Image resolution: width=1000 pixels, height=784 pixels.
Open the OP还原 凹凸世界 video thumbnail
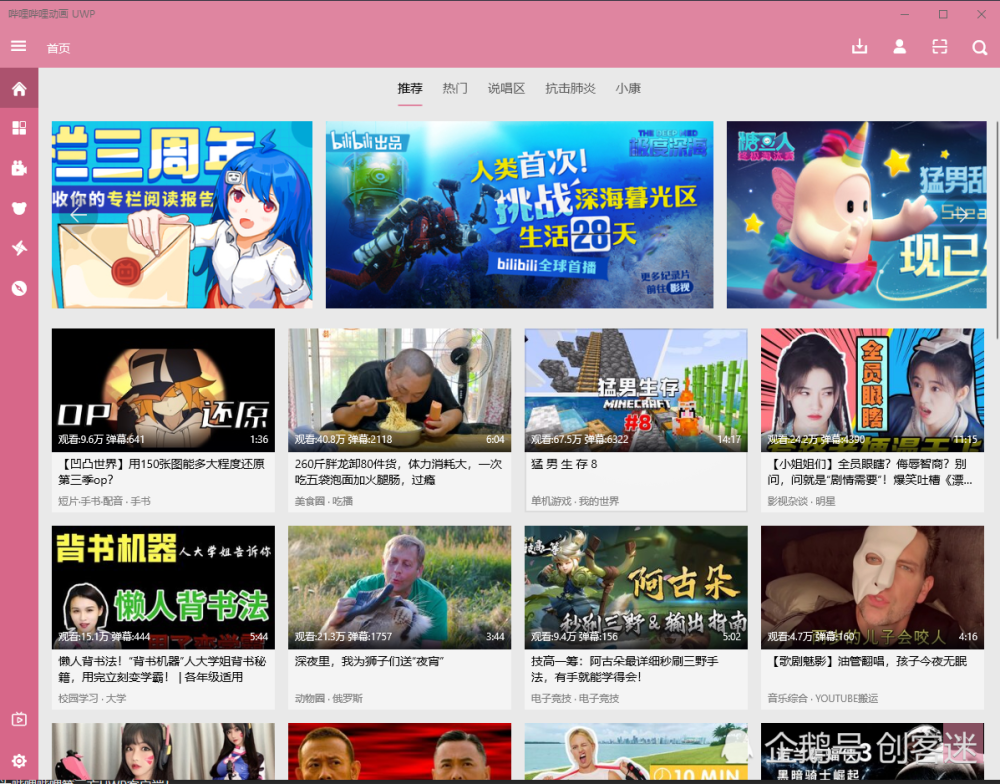point(163,390)
